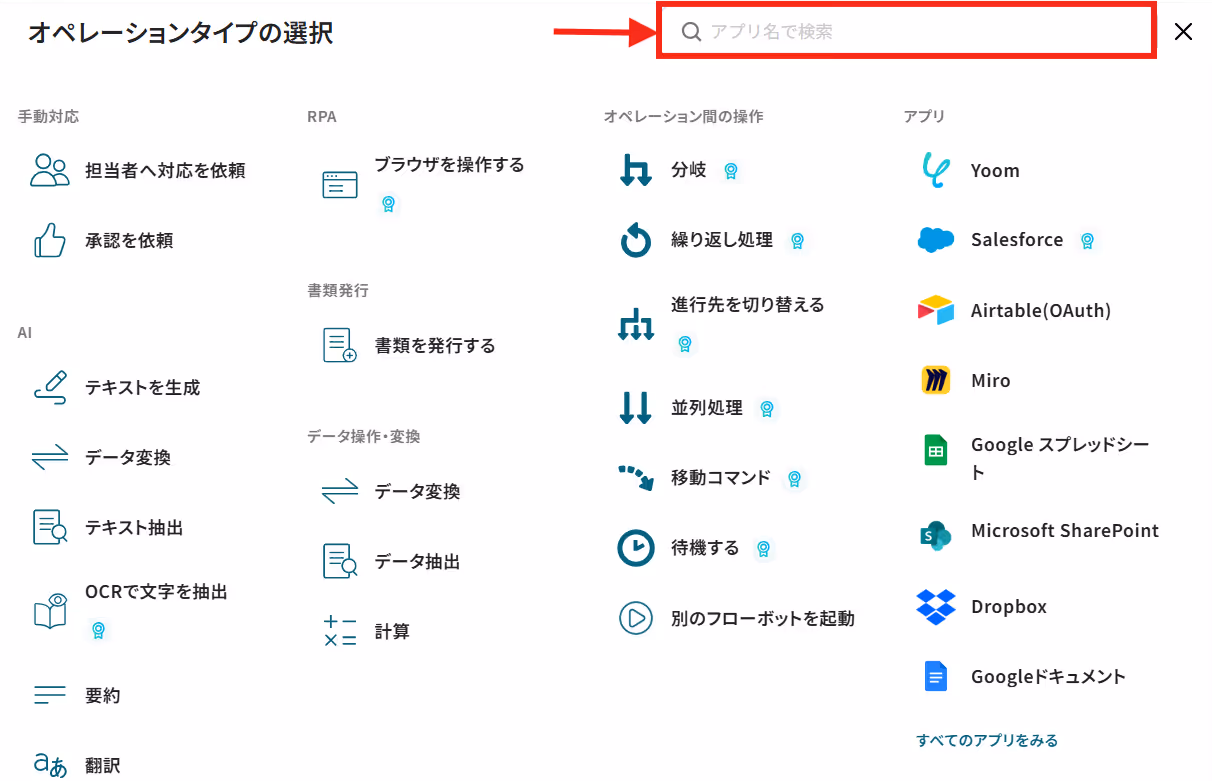Click the 翻訳 text label
Screen dimensions: 1212x781
tap(102, 766)
